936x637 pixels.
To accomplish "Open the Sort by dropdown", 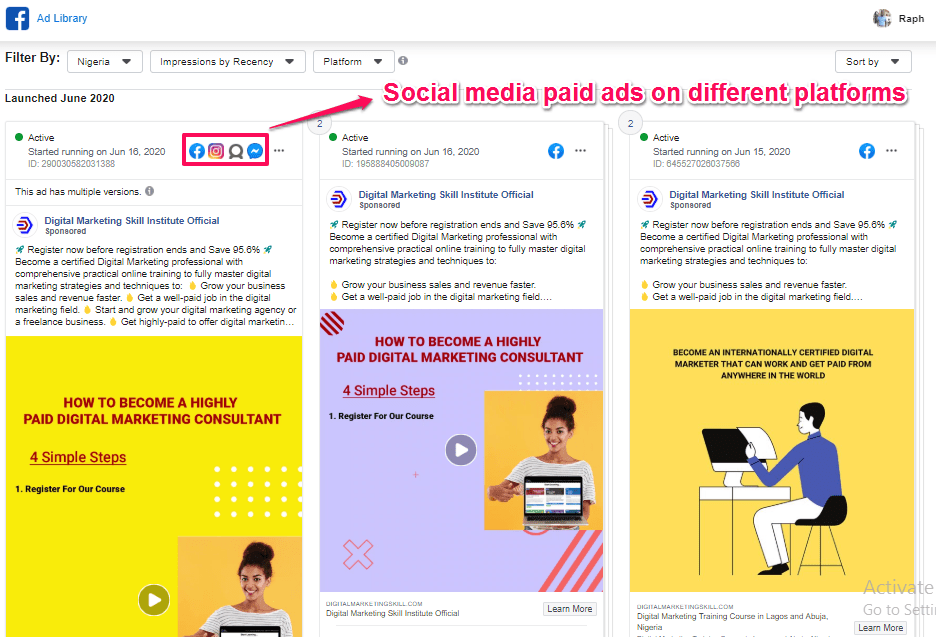I will click(x=872, y=62).
